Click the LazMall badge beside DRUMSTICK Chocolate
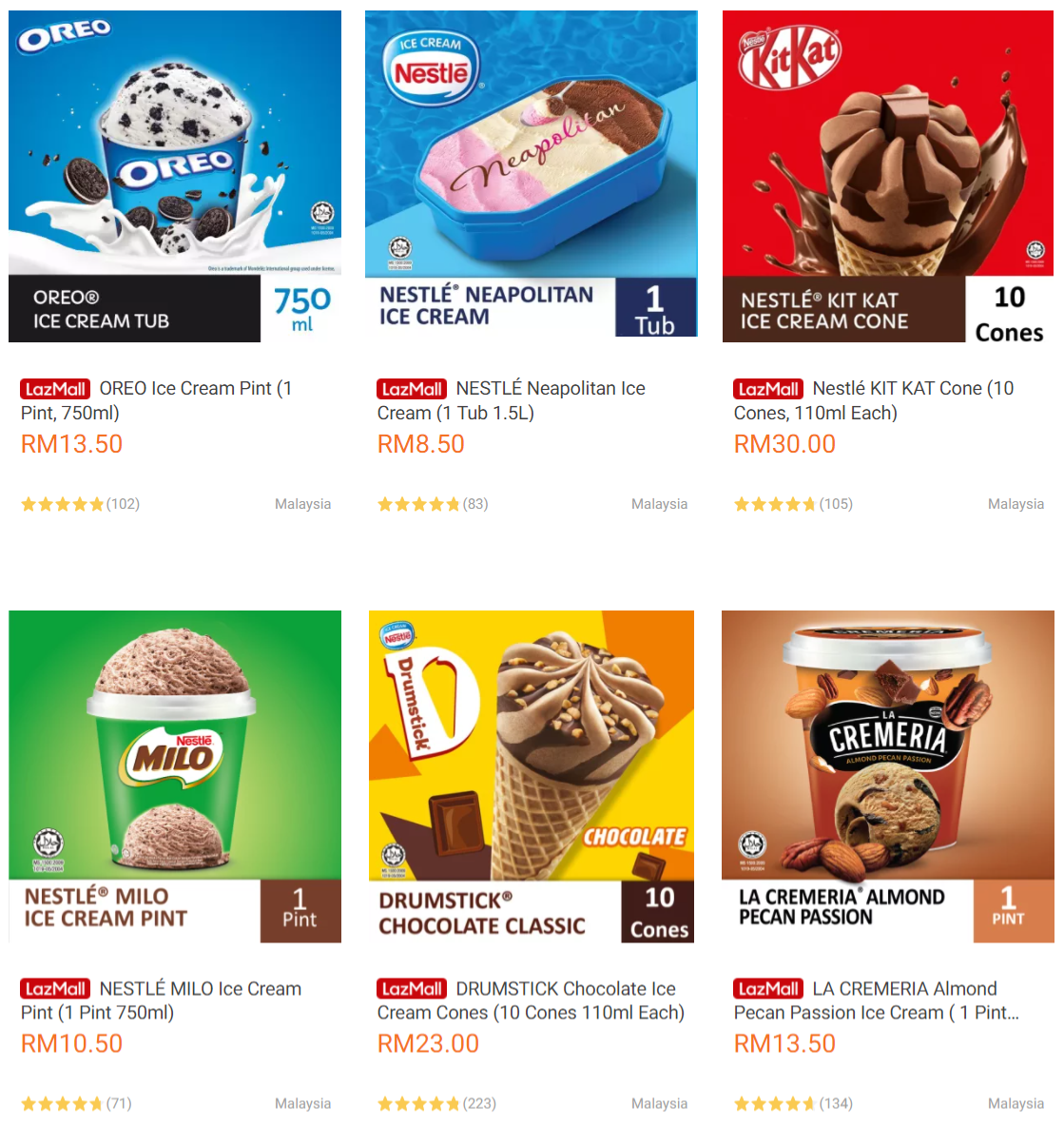 coord(412,989)
